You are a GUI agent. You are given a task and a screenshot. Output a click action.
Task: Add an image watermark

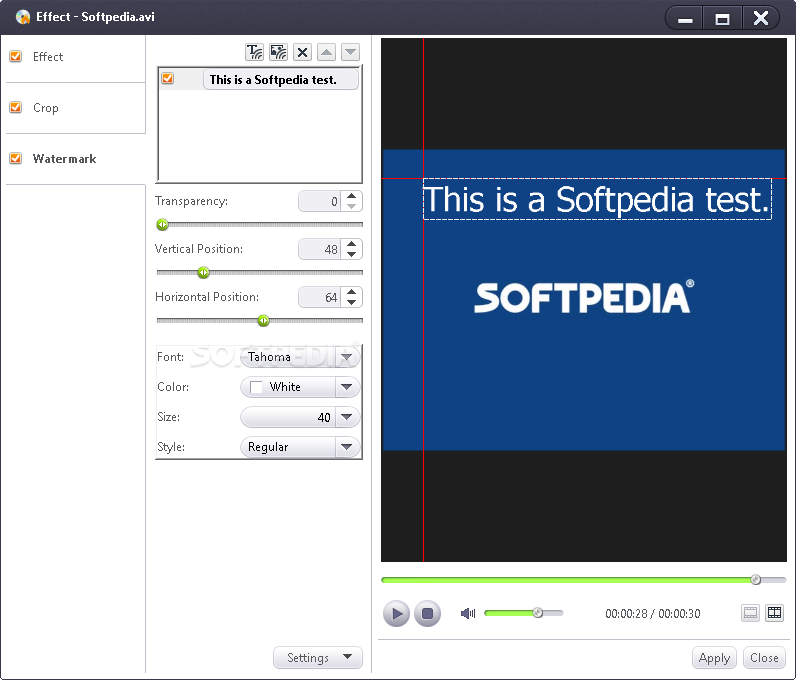278,52
